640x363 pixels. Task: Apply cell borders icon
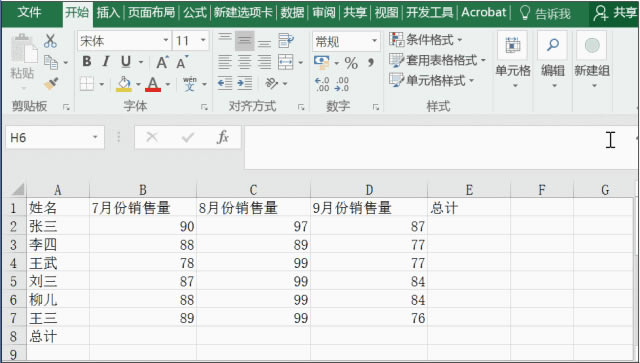pos(87,84)
